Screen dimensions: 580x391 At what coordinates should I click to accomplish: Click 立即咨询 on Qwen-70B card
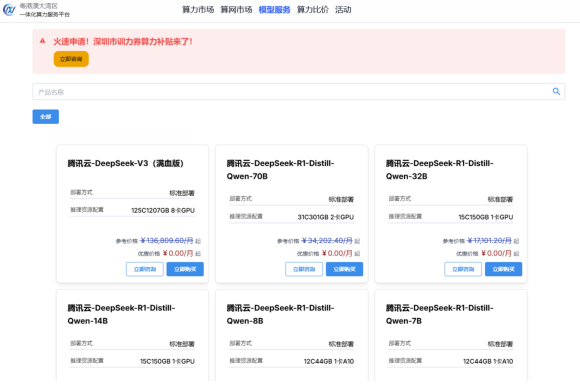[x=304, y=269]
